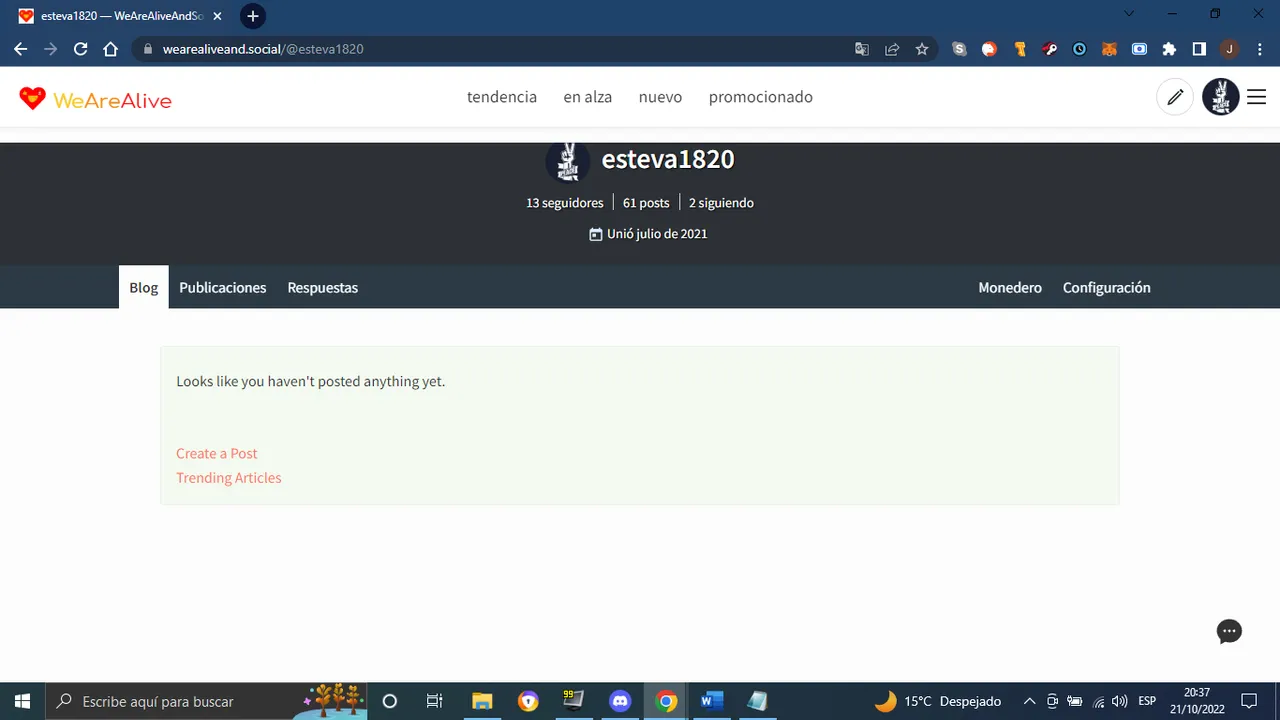Click the address bar URL
Screen dimensions: 1280x720
pyautogui.click(x=263, y=49)
